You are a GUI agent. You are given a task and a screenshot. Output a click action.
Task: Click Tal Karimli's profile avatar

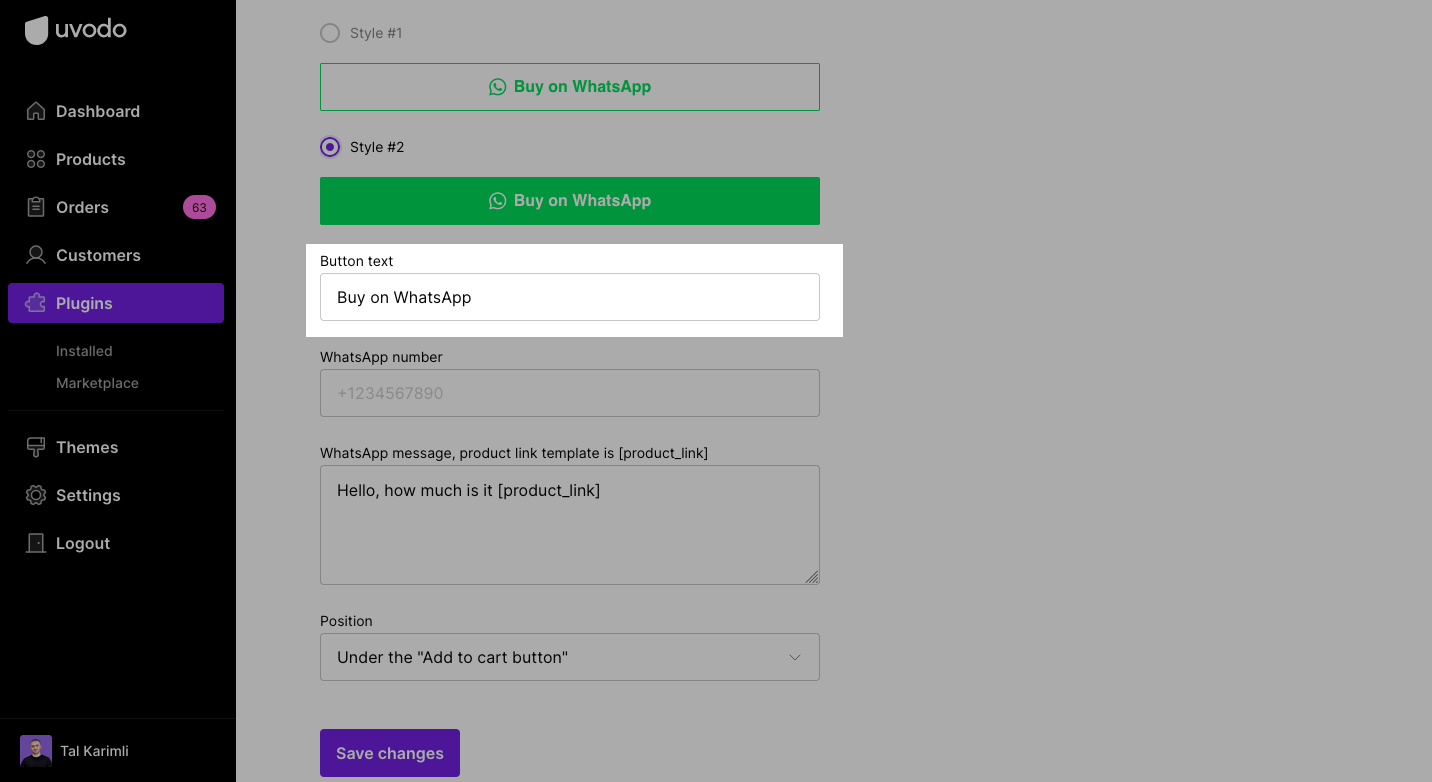[x=36, y=751]
